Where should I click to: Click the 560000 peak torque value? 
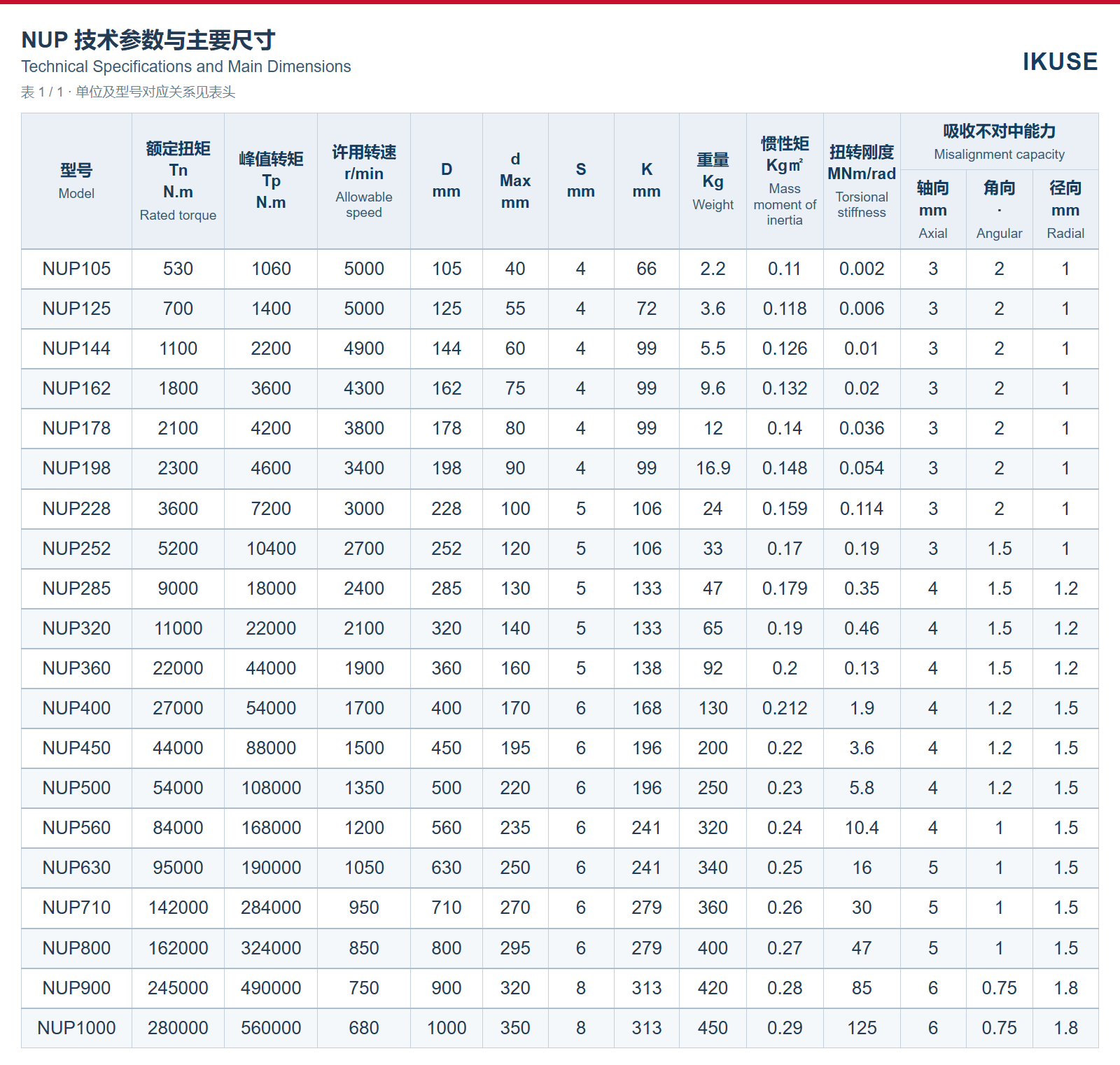271,1028
